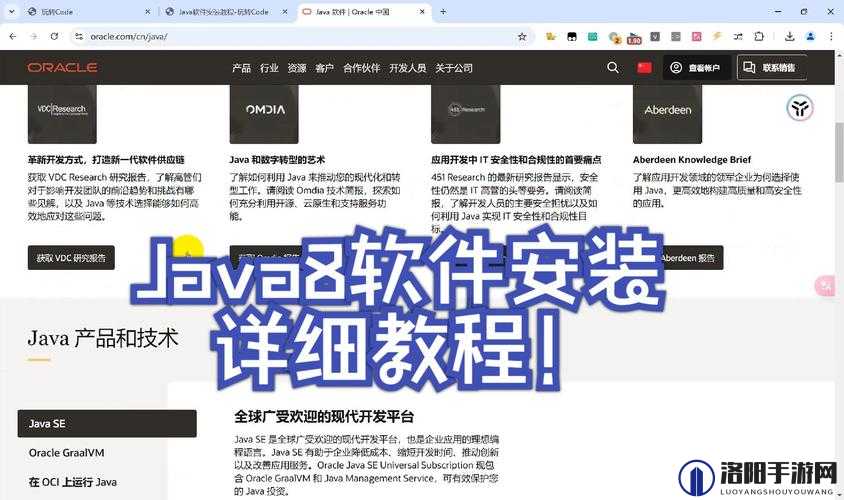844x500 pixels.
Task: Open the tab search chevron at top-left
Action: [12, 11]
